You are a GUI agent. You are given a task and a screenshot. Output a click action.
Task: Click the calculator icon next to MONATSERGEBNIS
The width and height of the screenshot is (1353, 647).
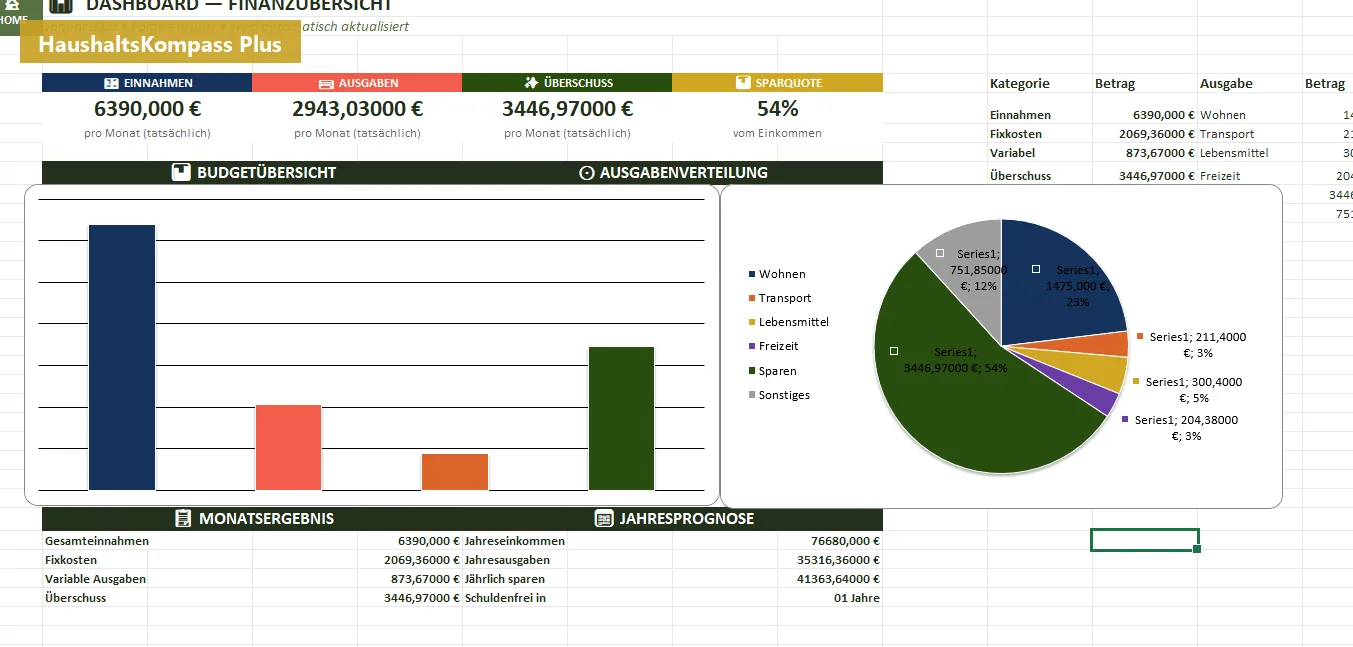coord(183,518)
